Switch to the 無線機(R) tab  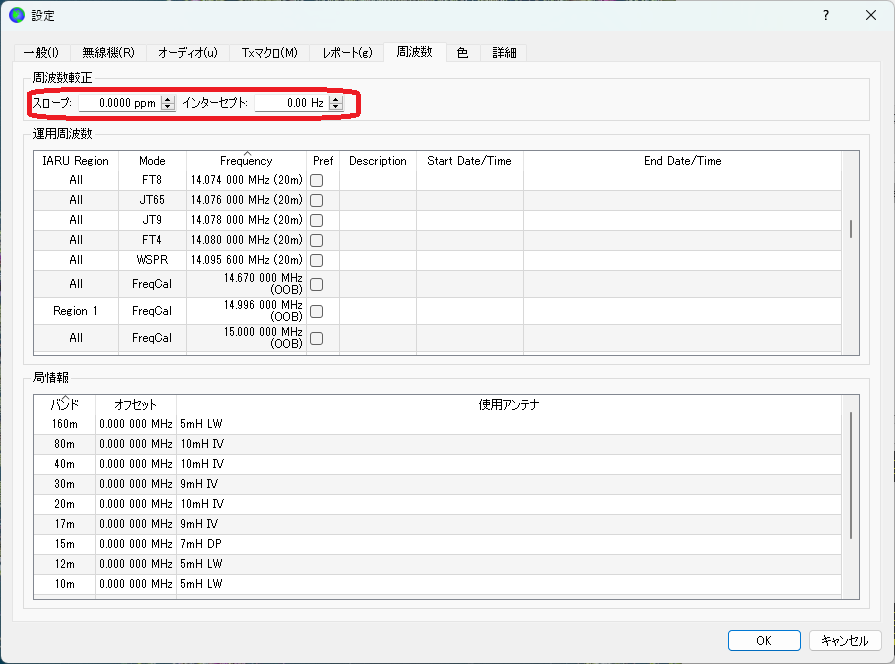pyautogui.click(x=108, y=53)
